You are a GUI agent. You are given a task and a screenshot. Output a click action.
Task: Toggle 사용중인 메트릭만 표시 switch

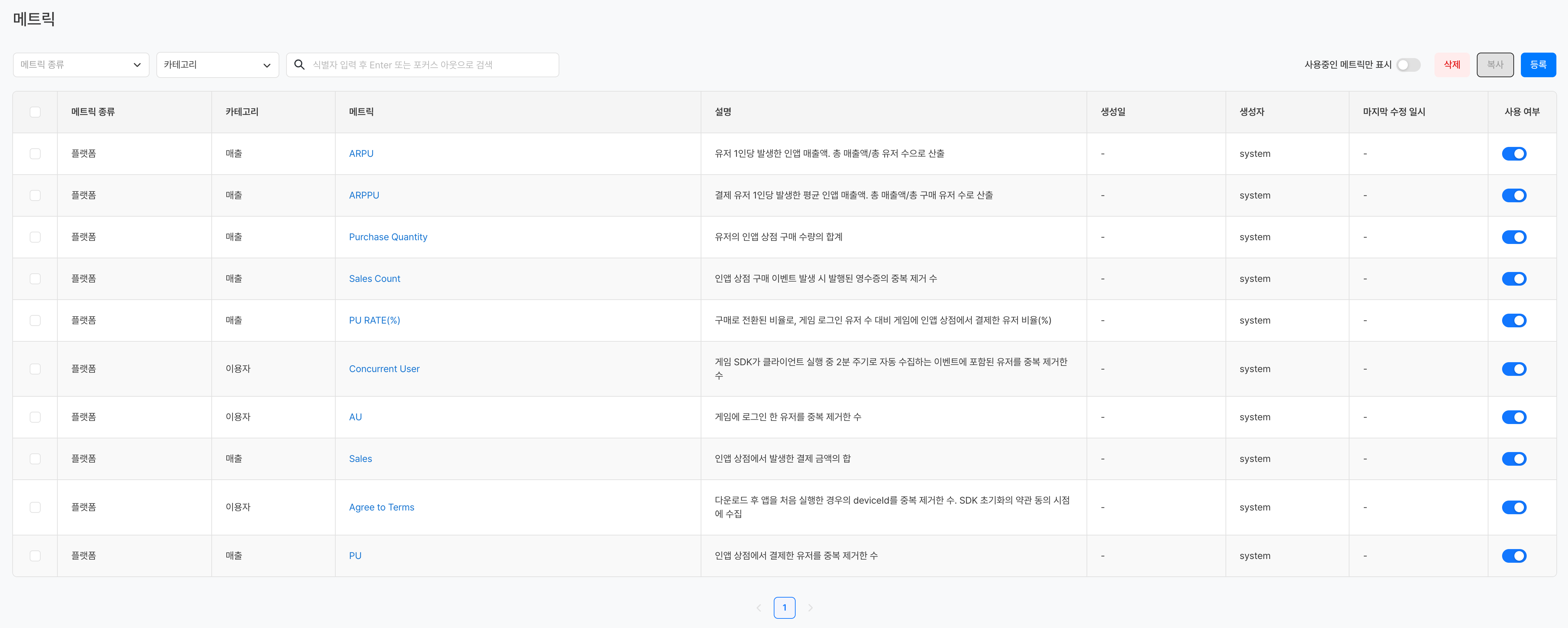(x=1408, y=65)
